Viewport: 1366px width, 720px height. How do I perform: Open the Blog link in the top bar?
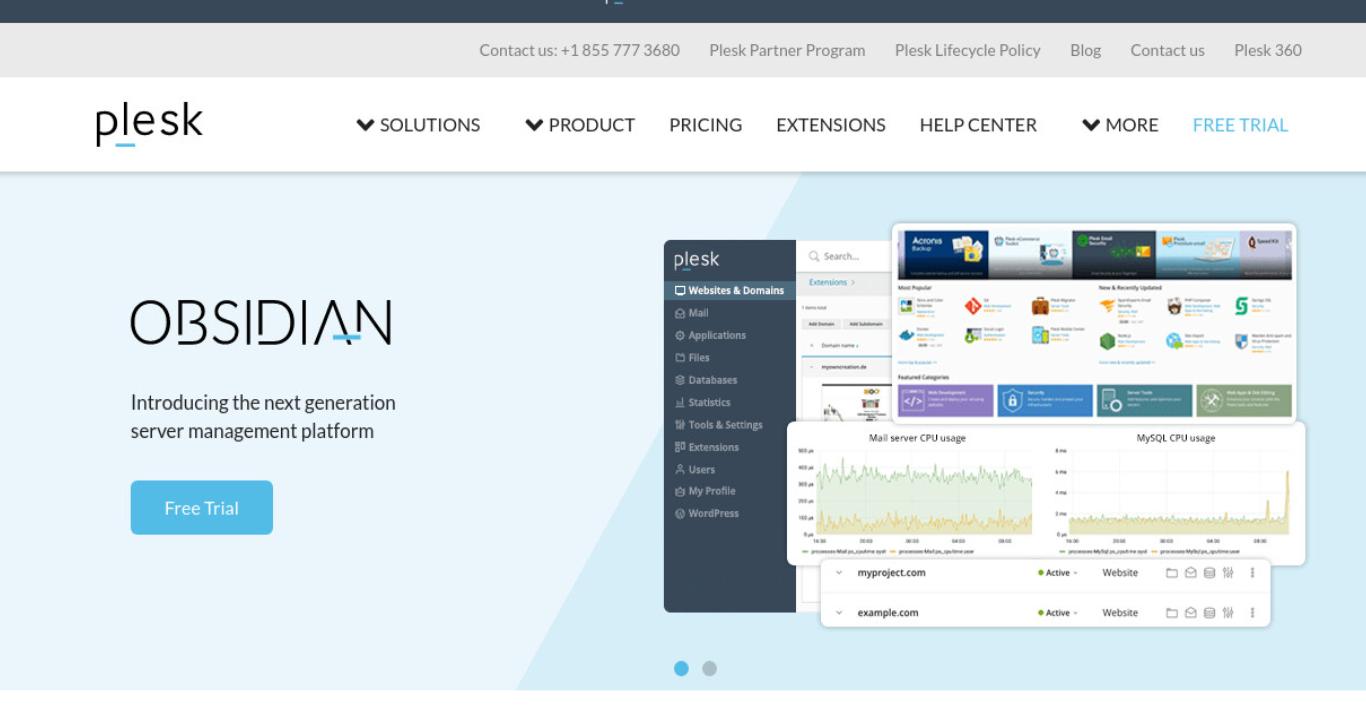pyautogui.click(x=1085, y=50)
